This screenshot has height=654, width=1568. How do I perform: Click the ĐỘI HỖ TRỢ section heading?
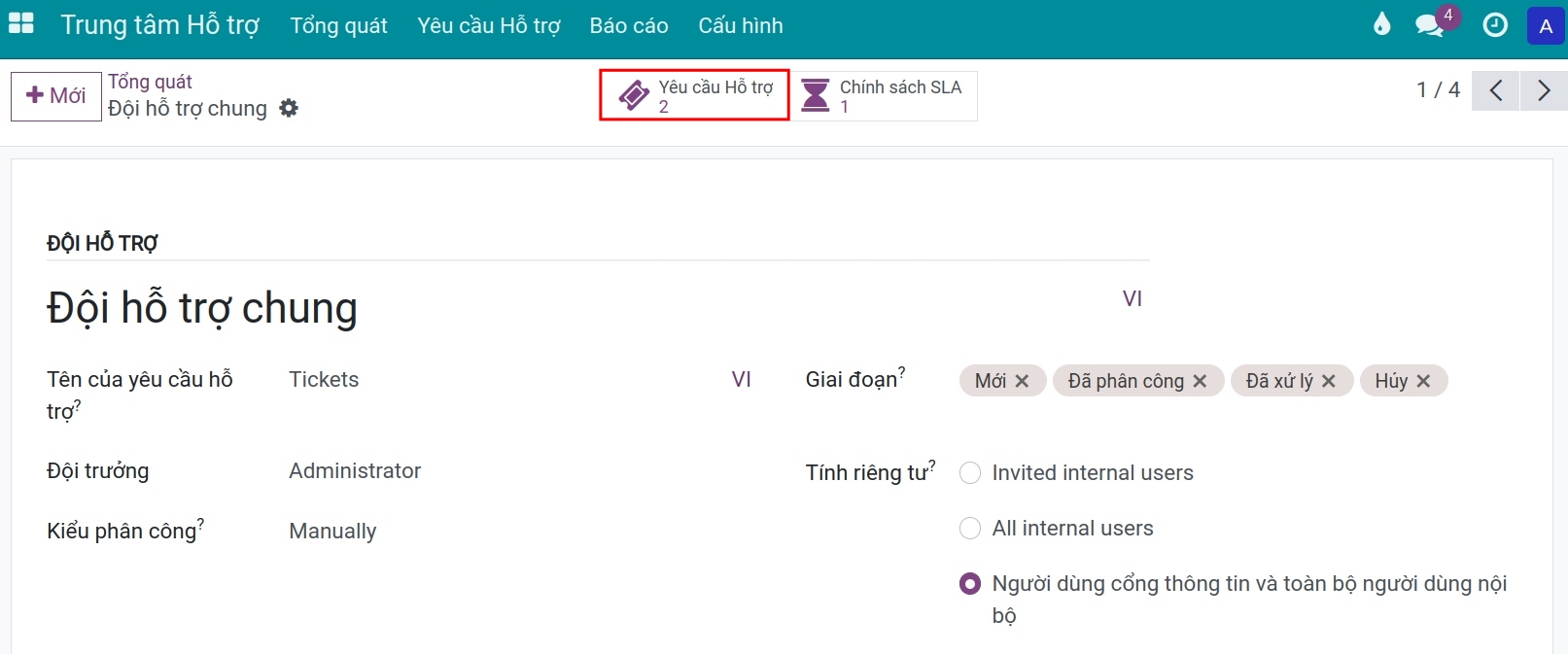(x=102, y=243)
